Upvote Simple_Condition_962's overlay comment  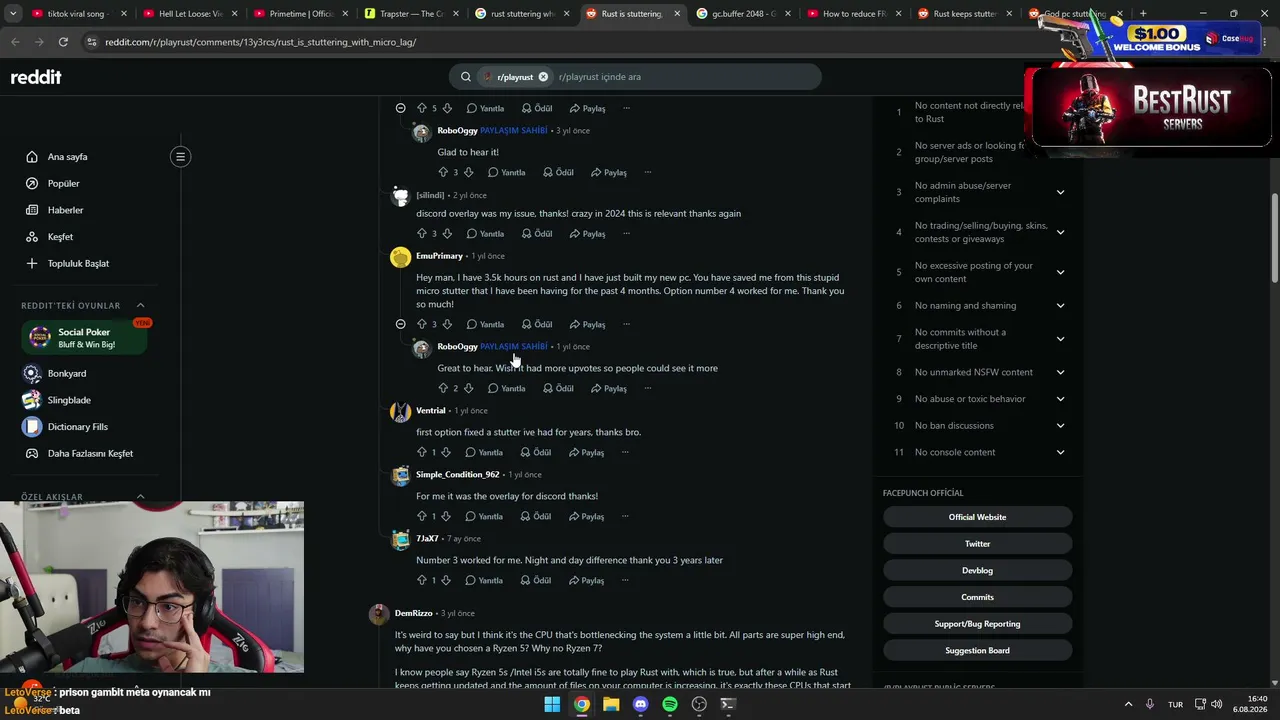click(x=421, y=516)
